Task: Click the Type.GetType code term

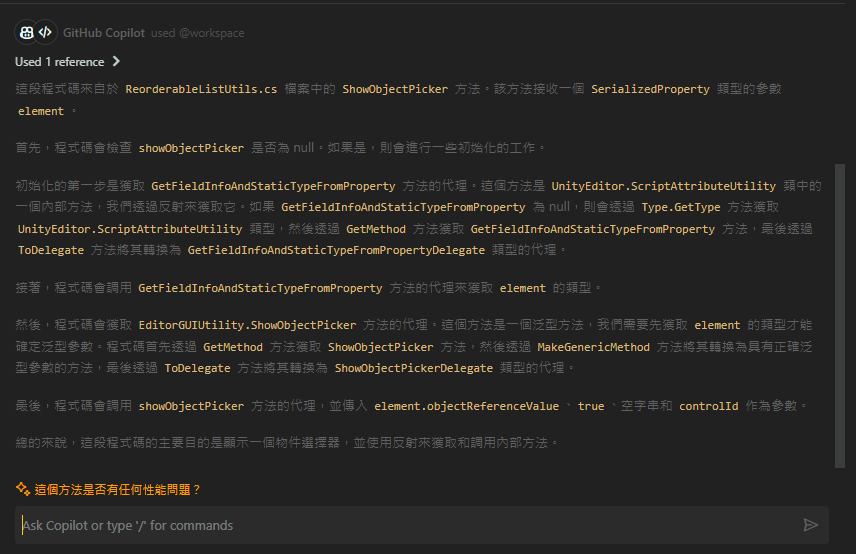Action: tap(681, 207)
